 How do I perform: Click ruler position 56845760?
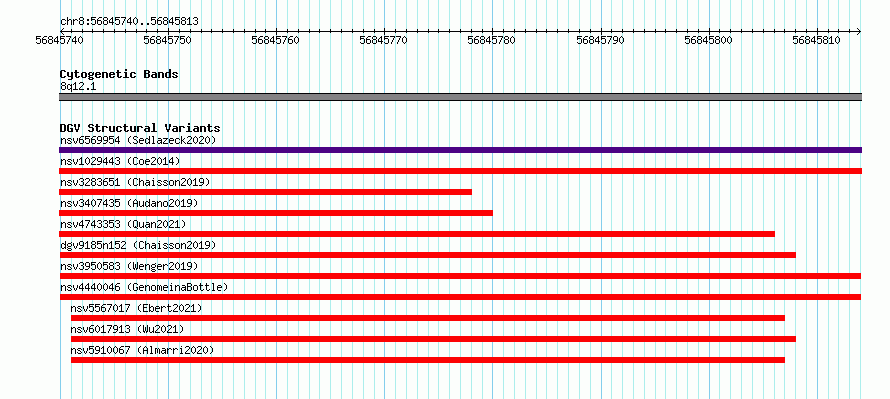pos(275,40)
